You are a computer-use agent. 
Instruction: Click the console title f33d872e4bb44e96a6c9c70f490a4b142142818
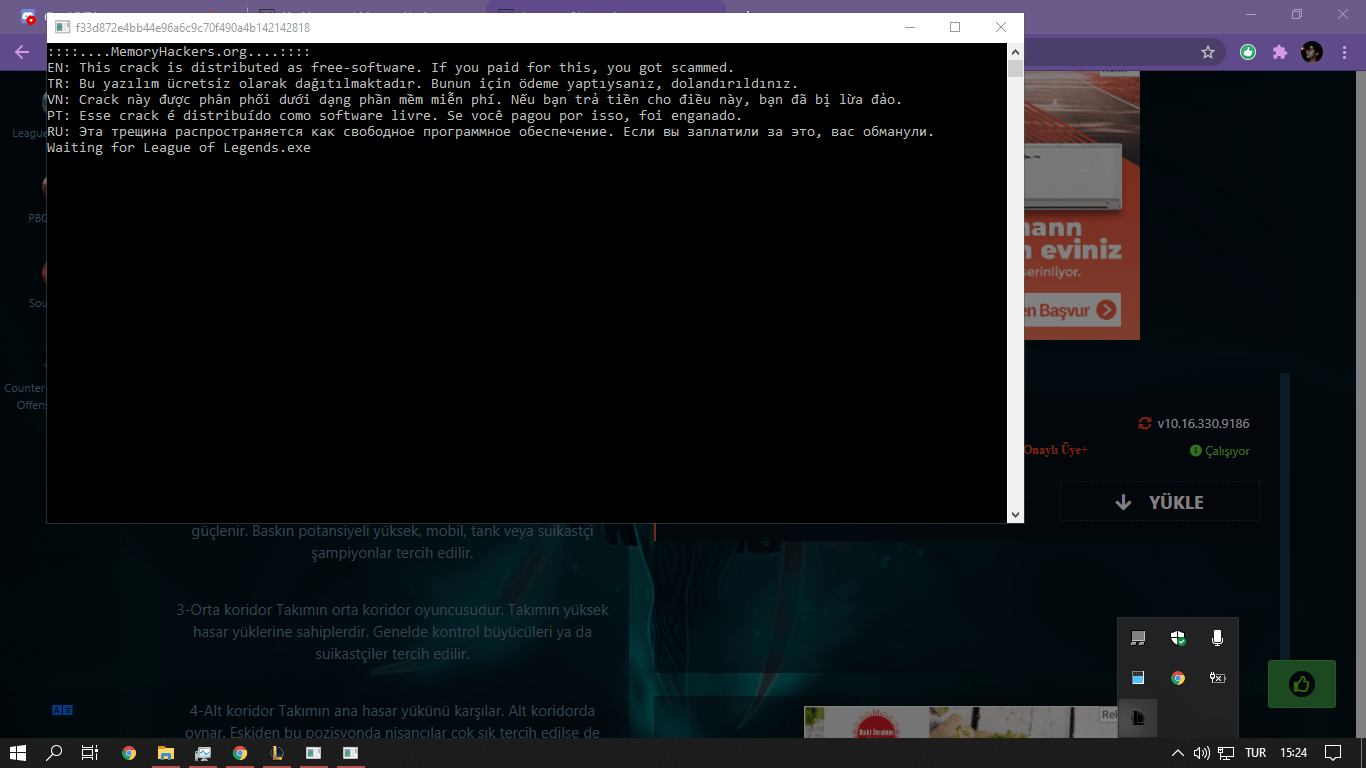tap(192, 28)
